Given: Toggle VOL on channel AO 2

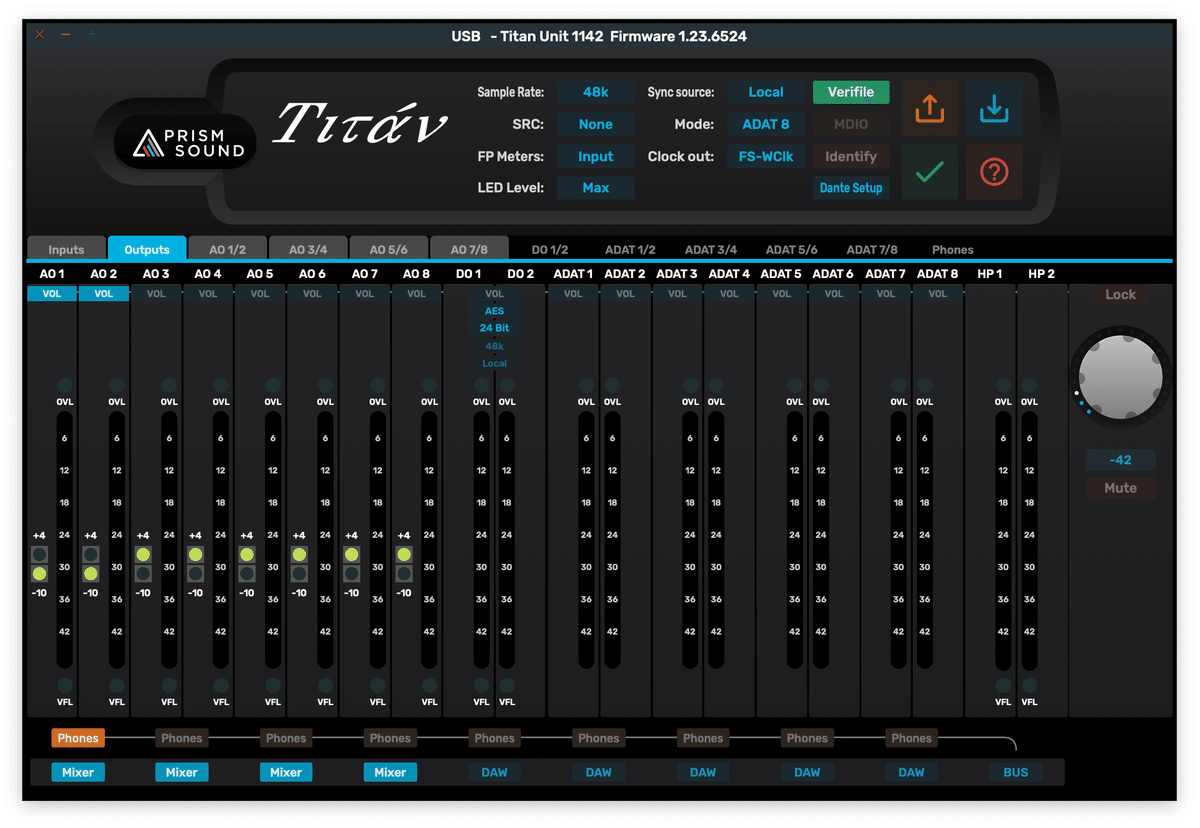Looking at the screenshot, I should pyautogui.click(x=104, y=294).
